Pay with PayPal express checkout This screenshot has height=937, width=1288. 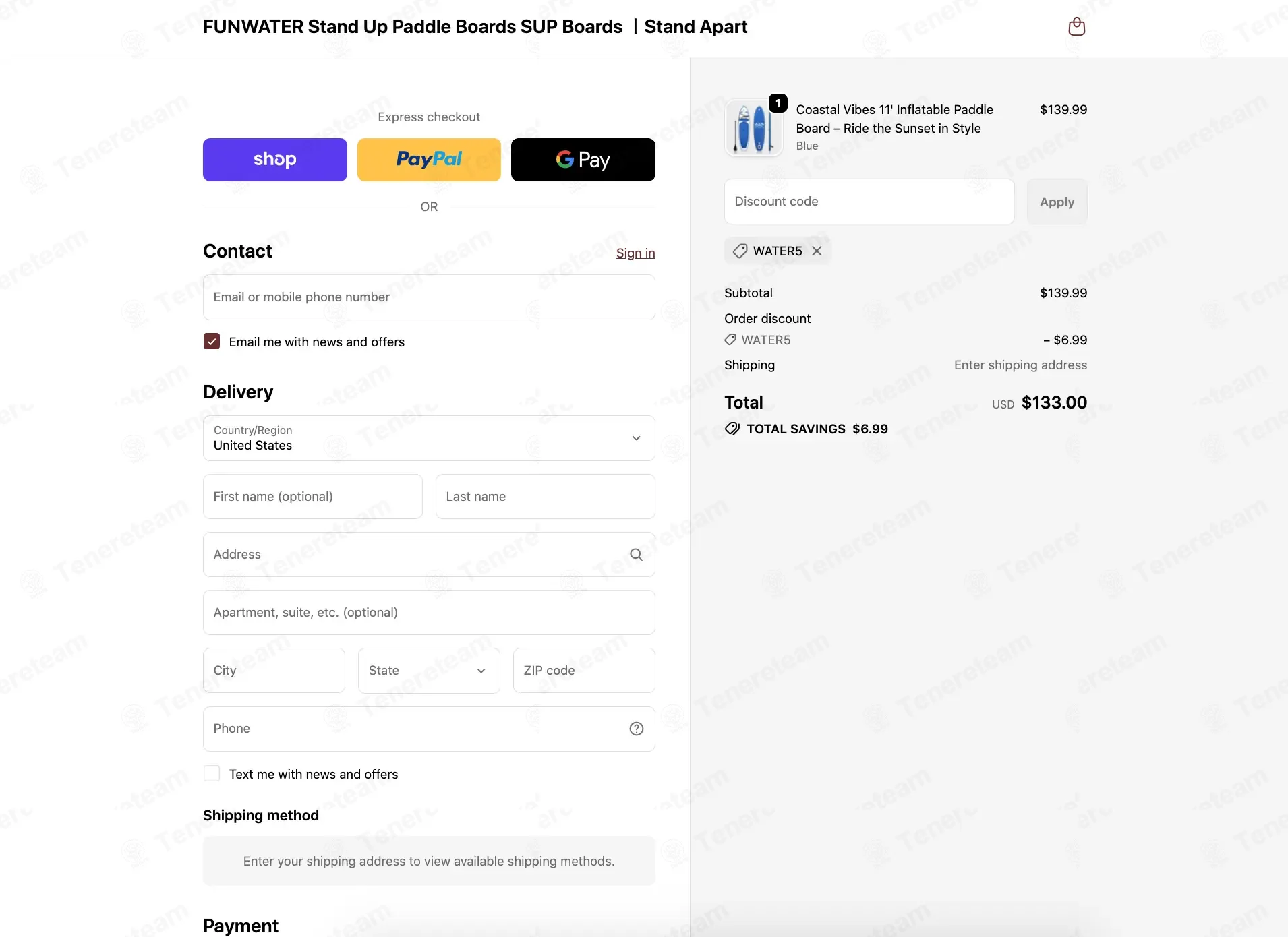click(x=429, y=160)
